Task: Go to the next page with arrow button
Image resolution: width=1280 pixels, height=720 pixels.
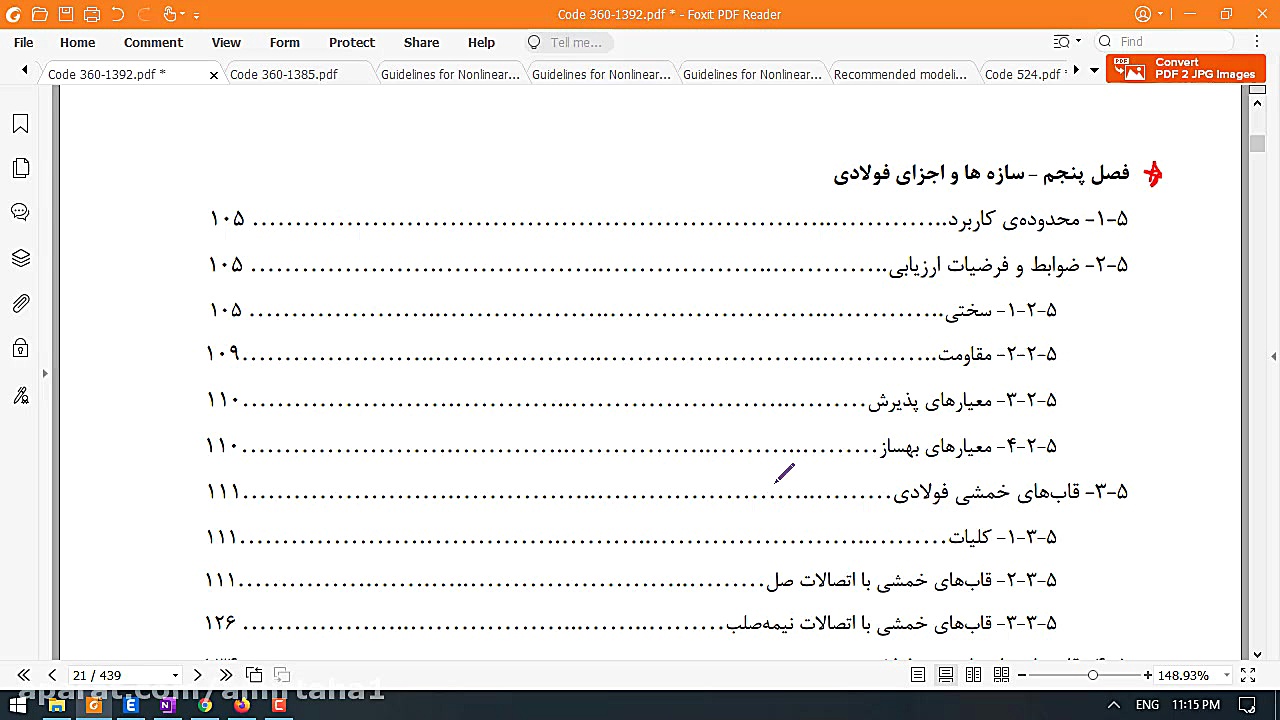Action: pos(197,675)
